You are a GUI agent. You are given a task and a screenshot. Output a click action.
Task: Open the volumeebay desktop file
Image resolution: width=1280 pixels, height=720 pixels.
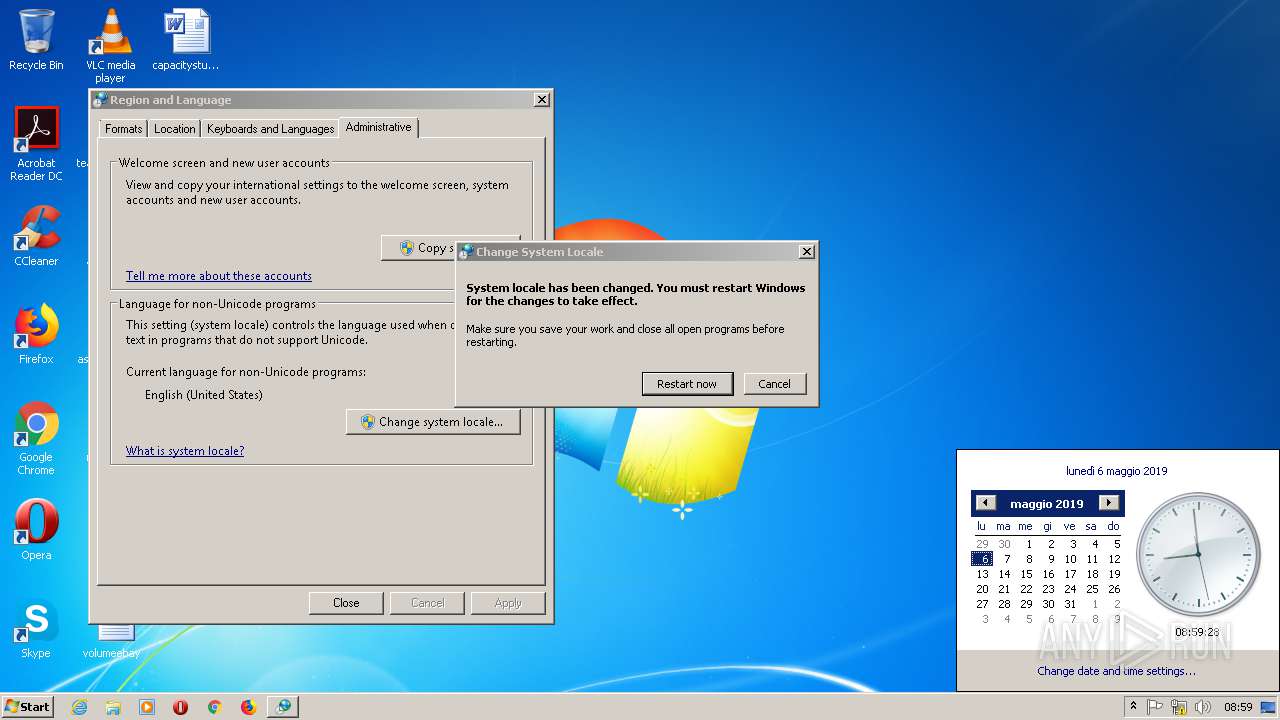point(112,640)
